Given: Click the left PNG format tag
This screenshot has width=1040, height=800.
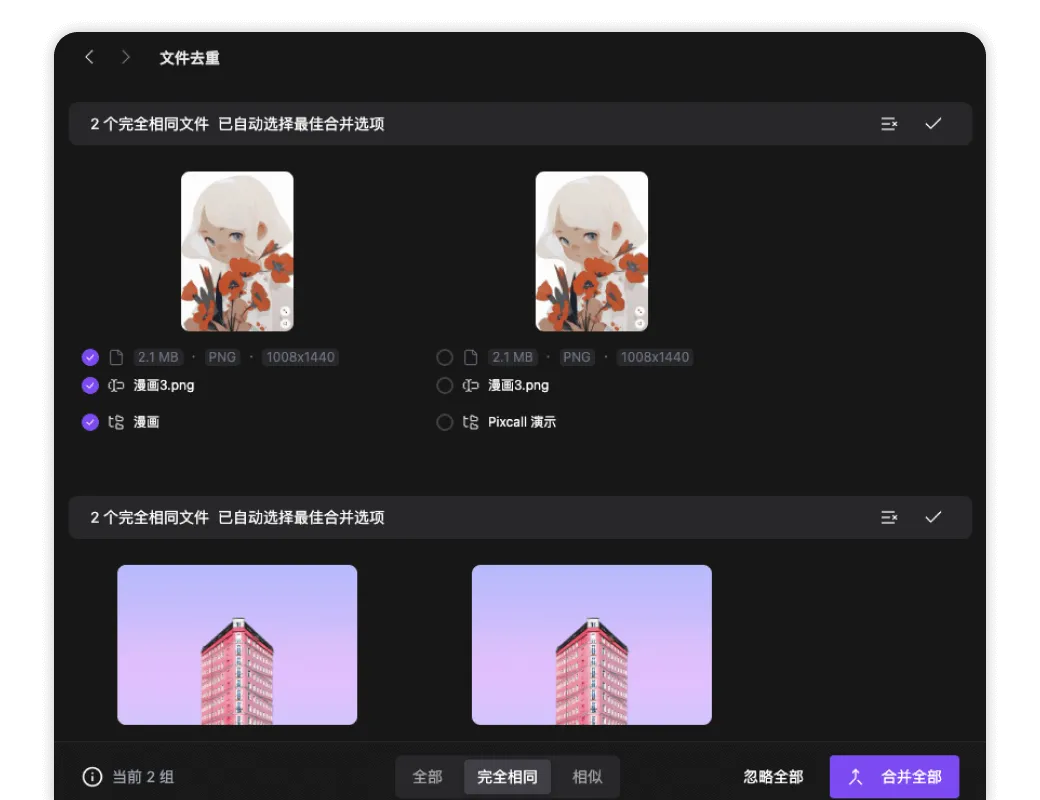Looking at the screenshot, I should click(x=222, y=358).
